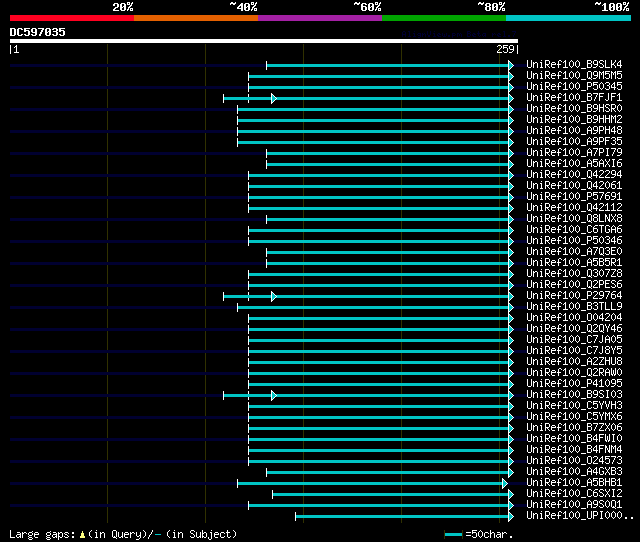Click the yellow query-gap marker in legend
This screenshot has width=640, height=542.
(82, 534)
